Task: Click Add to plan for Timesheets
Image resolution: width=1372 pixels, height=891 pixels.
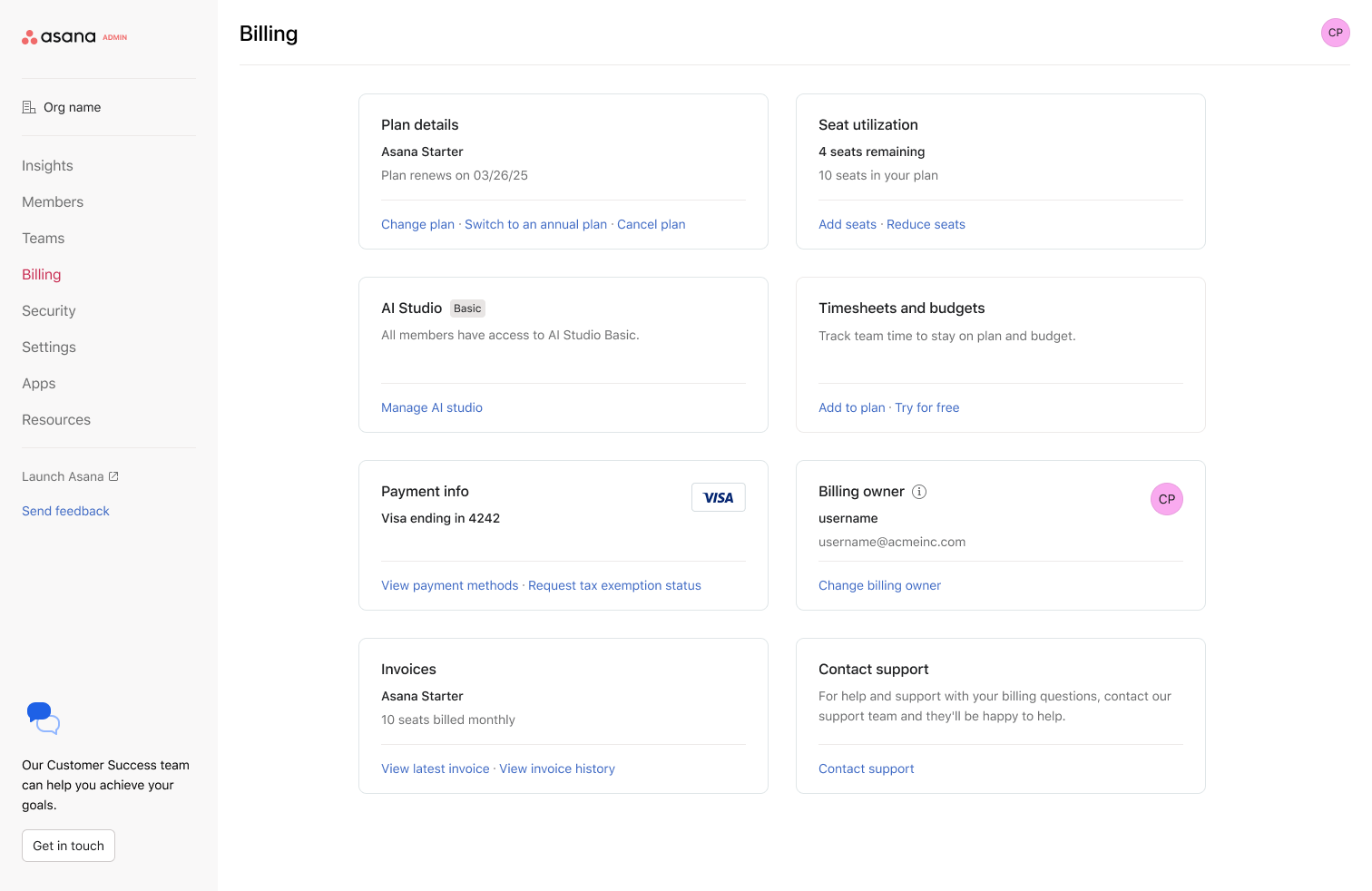Action: [851, 407]
